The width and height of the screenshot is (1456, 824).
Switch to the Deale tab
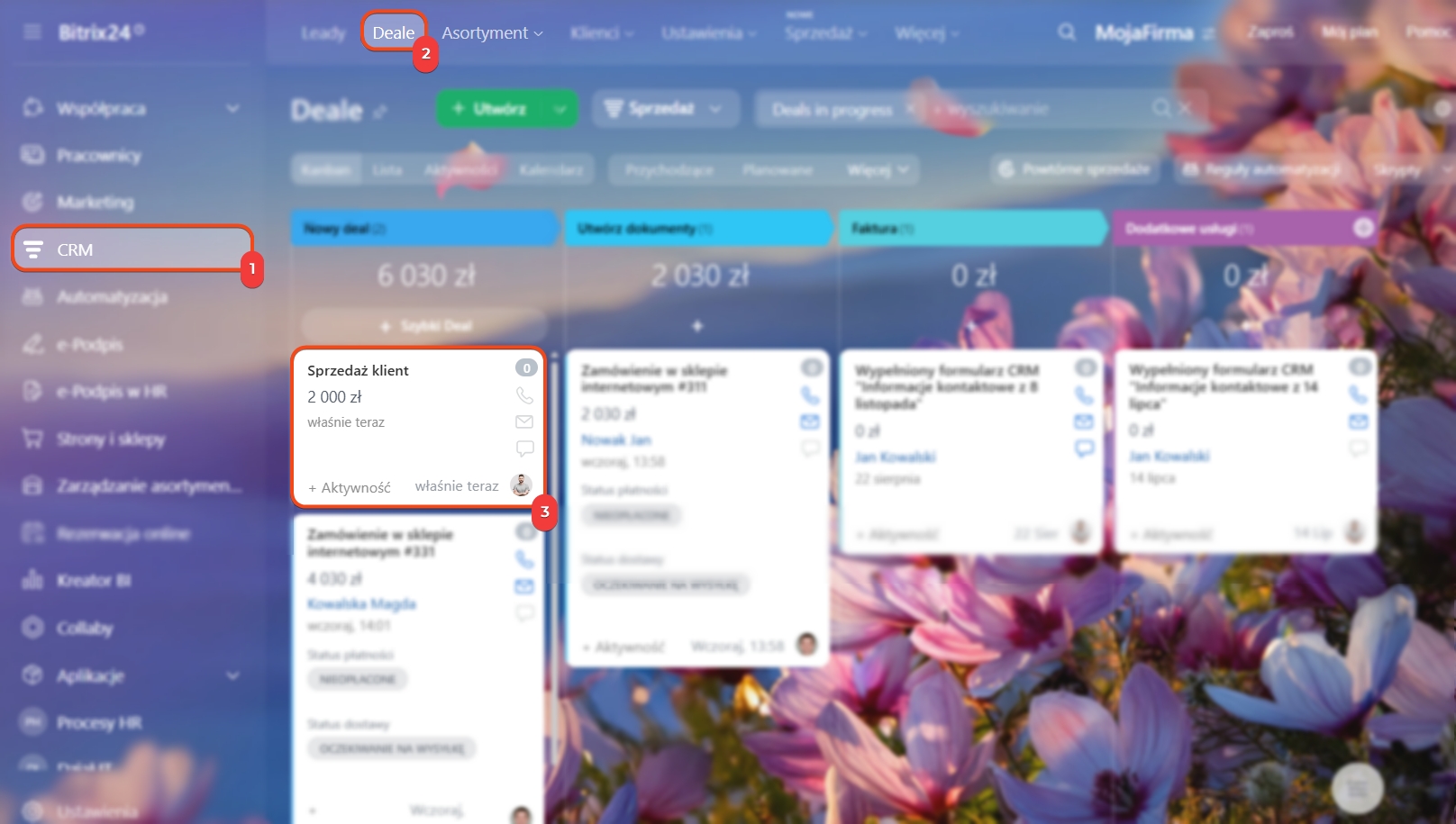point(394,32)
